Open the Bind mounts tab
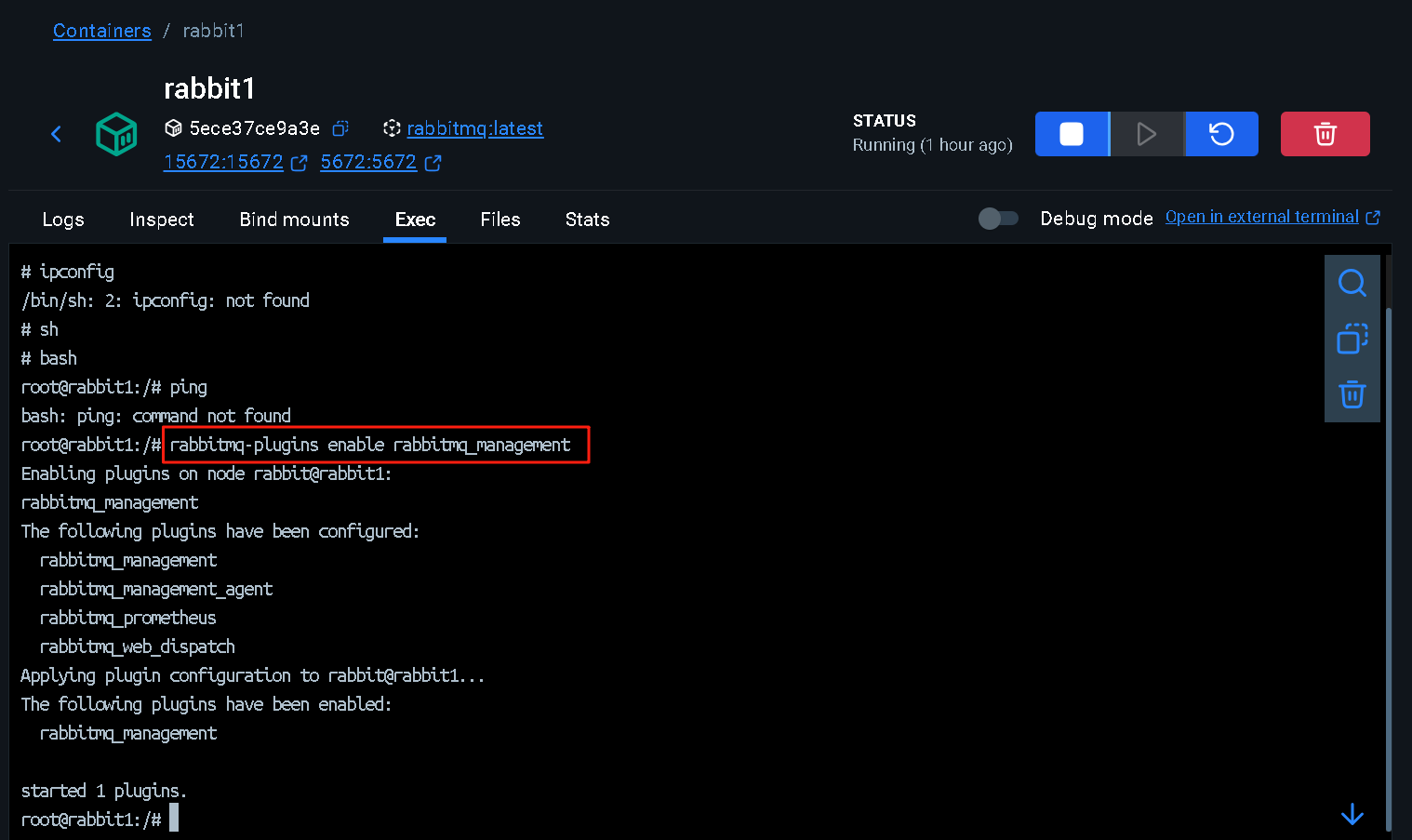This screenshot has height=840, width=1412. [x=294, y=220]
